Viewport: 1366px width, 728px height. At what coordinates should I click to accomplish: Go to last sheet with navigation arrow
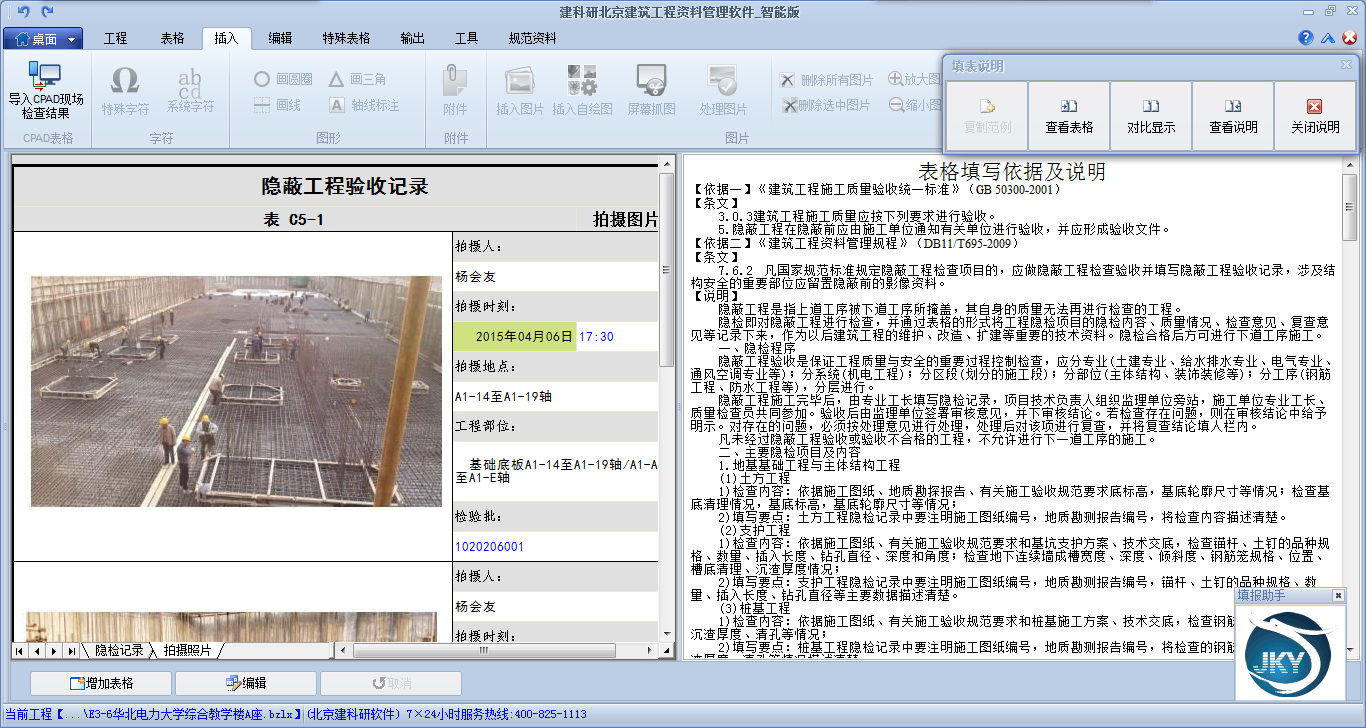coord(71,650)
